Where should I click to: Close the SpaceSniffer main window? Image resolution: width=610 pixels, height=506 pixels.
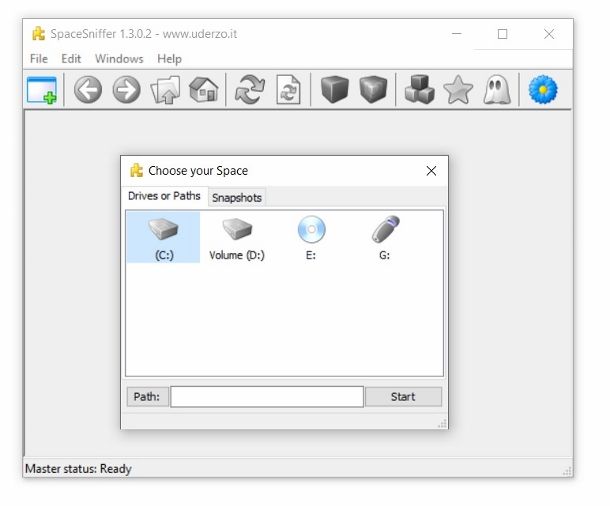coord(549,34)
